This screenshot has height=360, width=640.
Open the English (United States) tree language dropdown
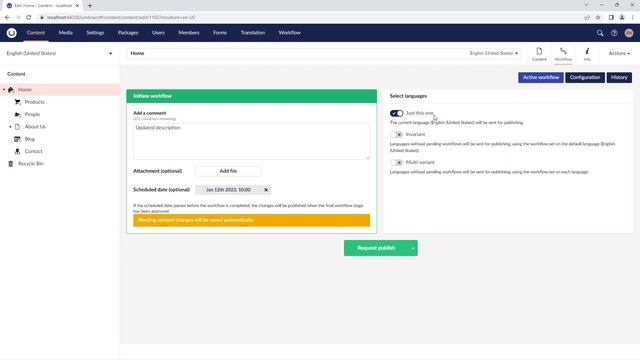(x=60, y=53)
